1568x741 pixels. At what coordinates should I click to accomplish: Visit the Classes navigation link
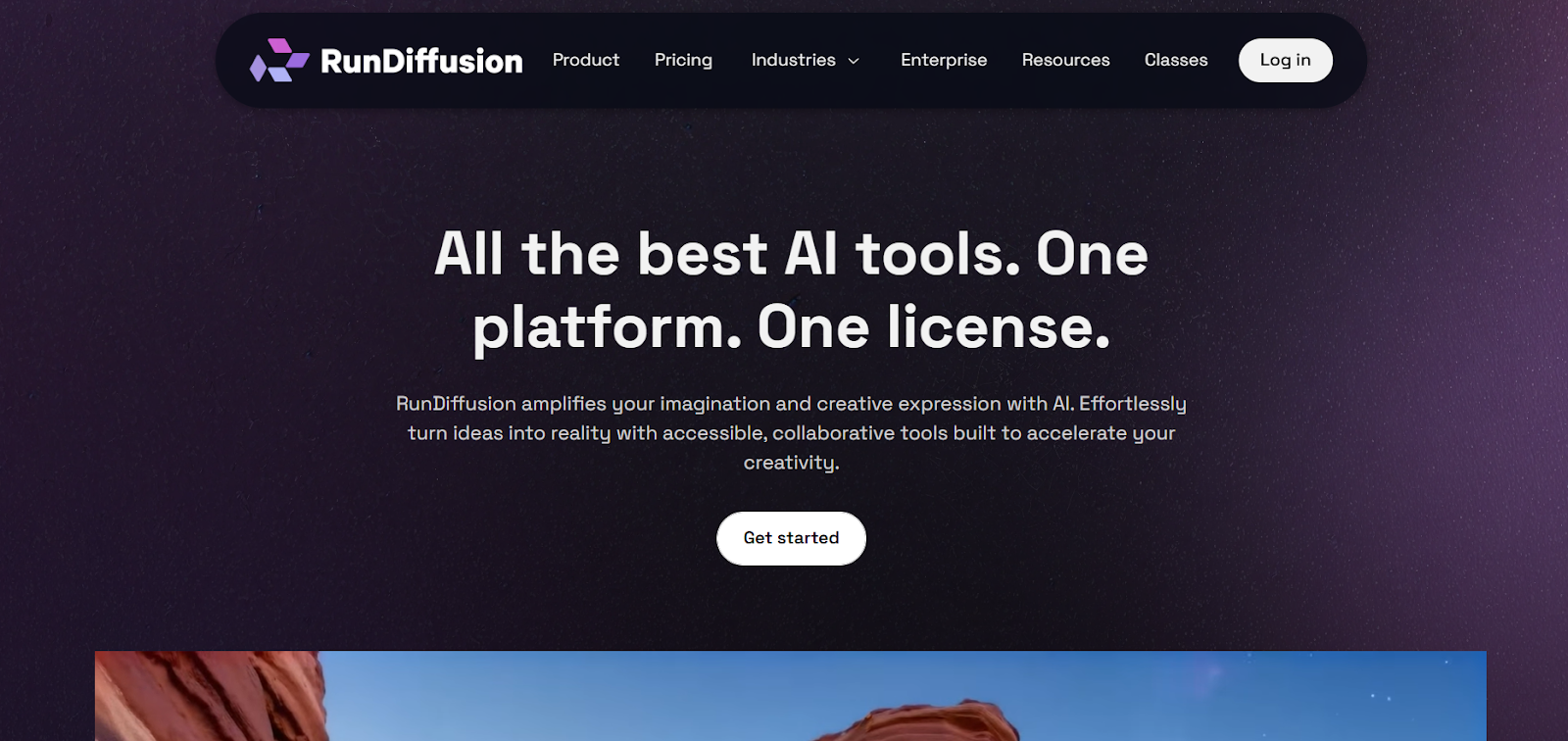pyautogui.click(x=1176, y=60)
